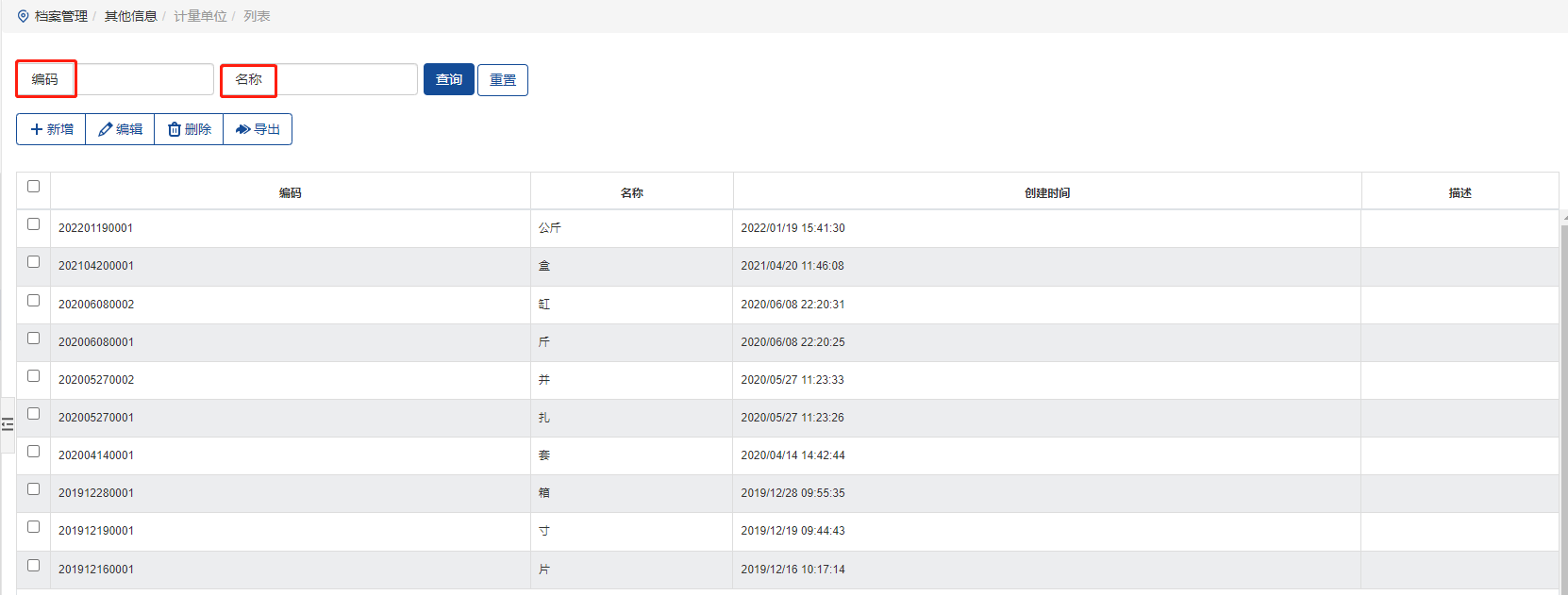Select the checkbox for row 201912160001
Image resolution: width=1568 pixels, height=595 pixels.
click(x=34, y=566)
